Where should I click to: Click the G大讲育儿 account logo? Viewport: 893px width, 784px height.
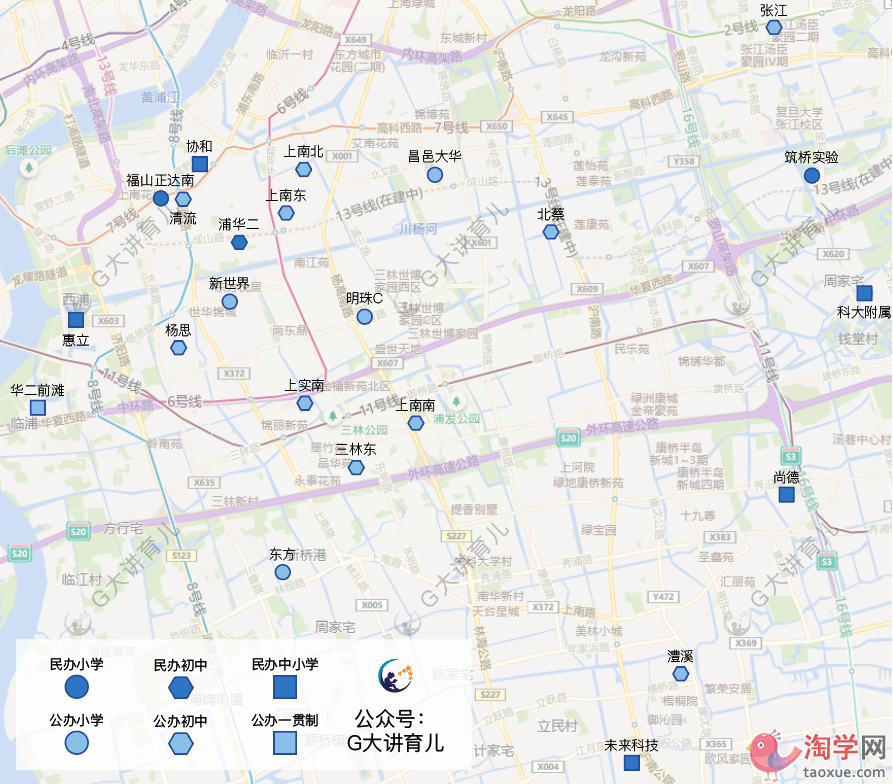point(396,676)
